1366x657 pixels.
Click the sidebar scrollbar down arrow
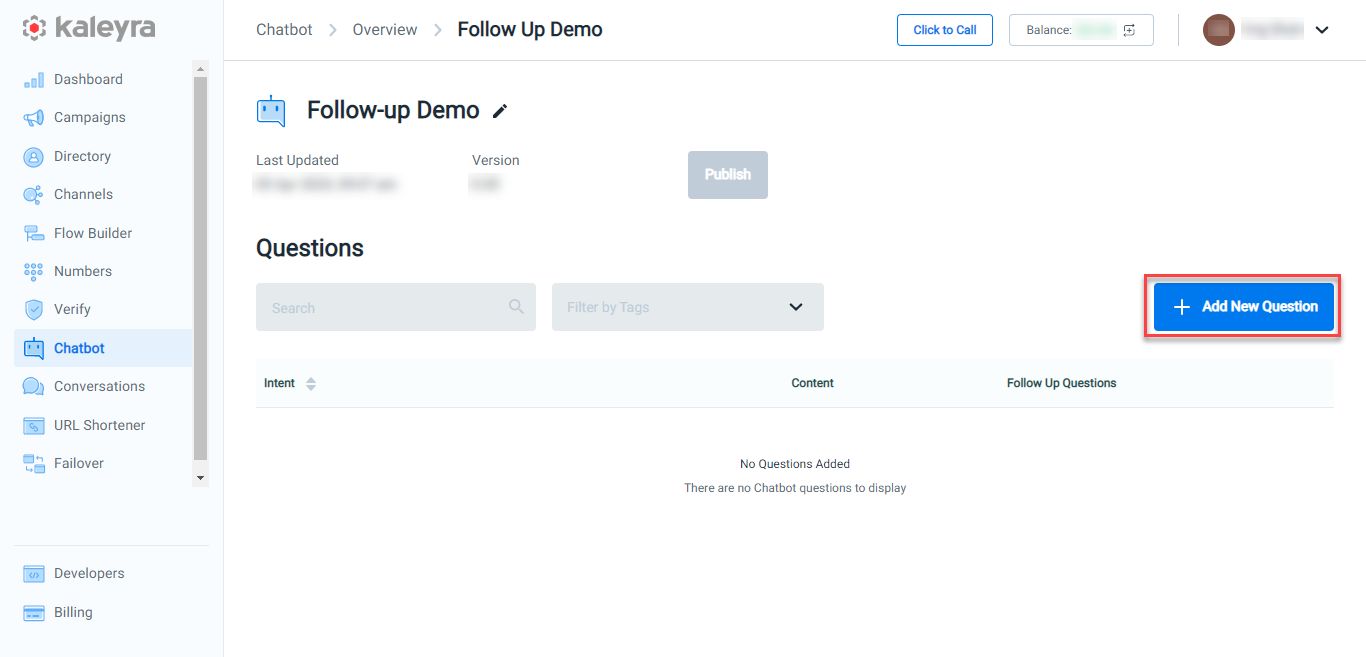tap(200, 479)
